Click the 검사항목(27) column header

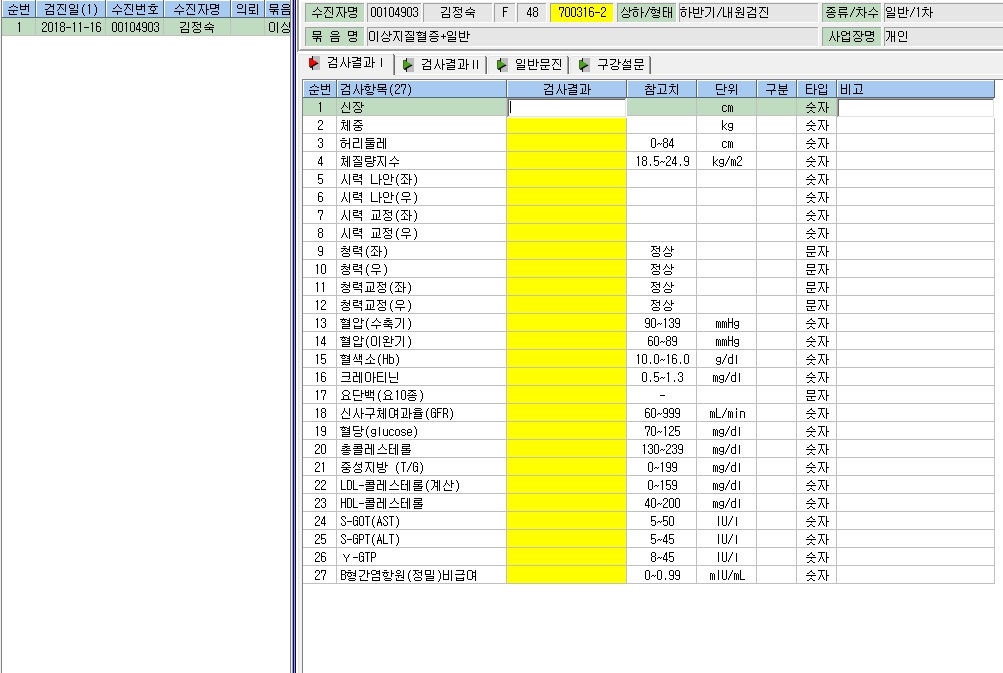coord(422,90)
